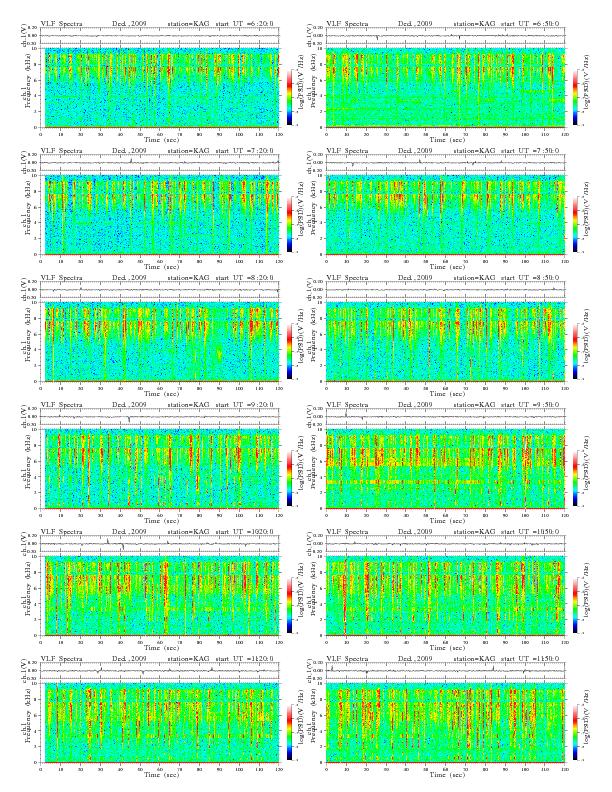Click the color legend for the 9:20 panel
The height and width of the screenshot is (792, 612).
pos(289,479)
